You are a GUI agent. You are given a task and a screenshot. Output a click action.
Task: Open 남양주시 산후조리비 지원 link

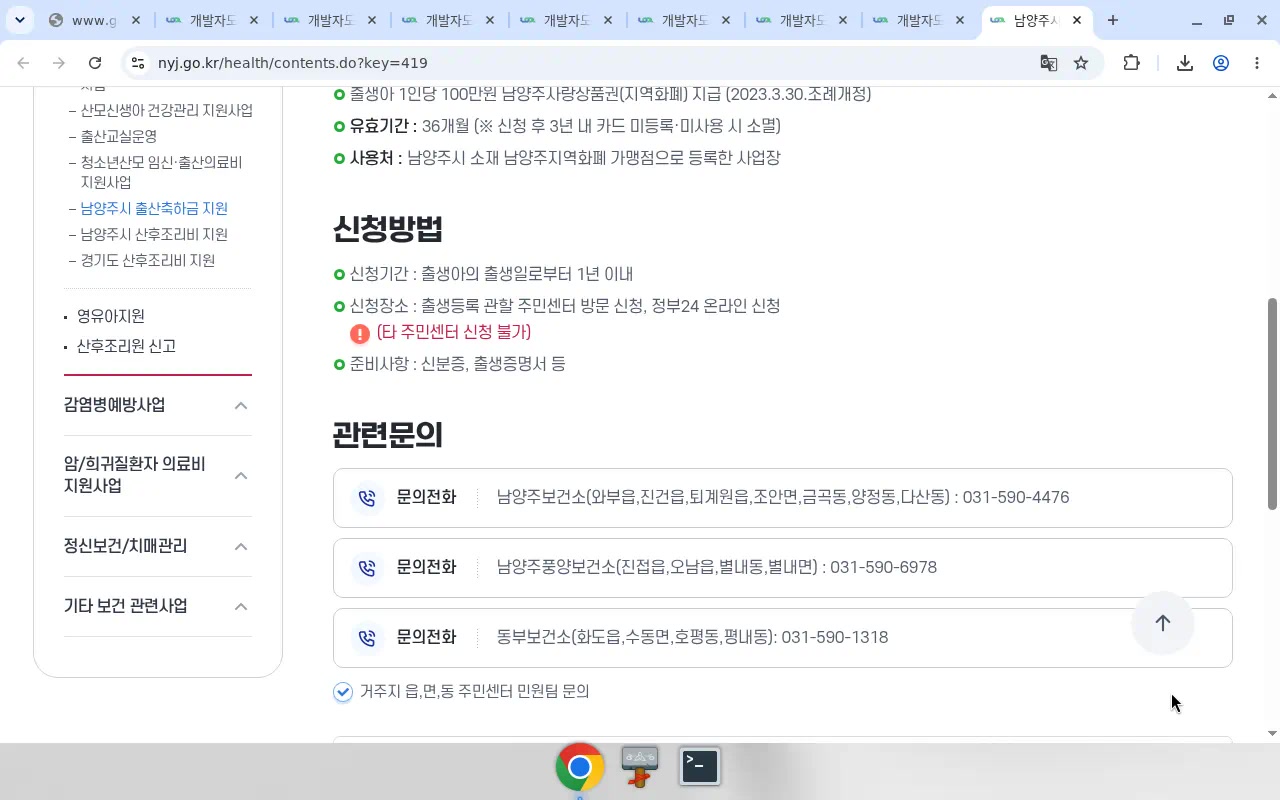point(154,234)
